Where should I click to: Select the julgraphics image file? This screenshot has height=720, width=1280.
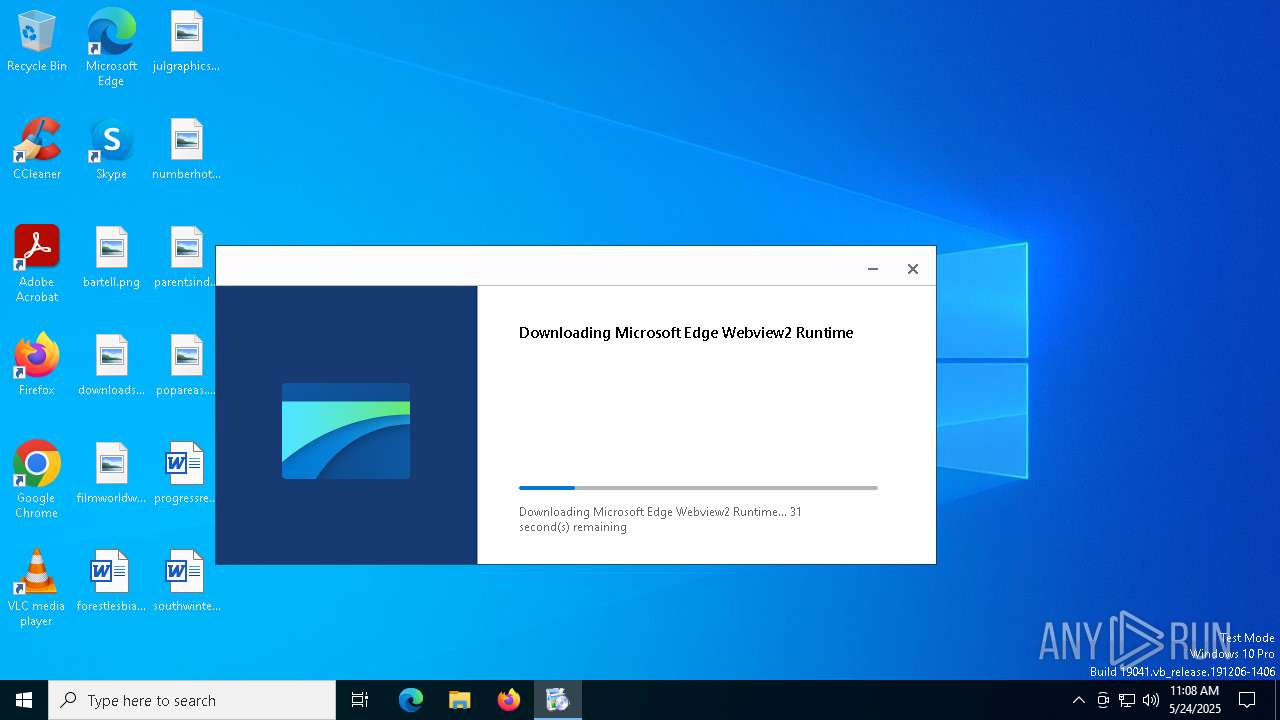(x=186, y=41)
